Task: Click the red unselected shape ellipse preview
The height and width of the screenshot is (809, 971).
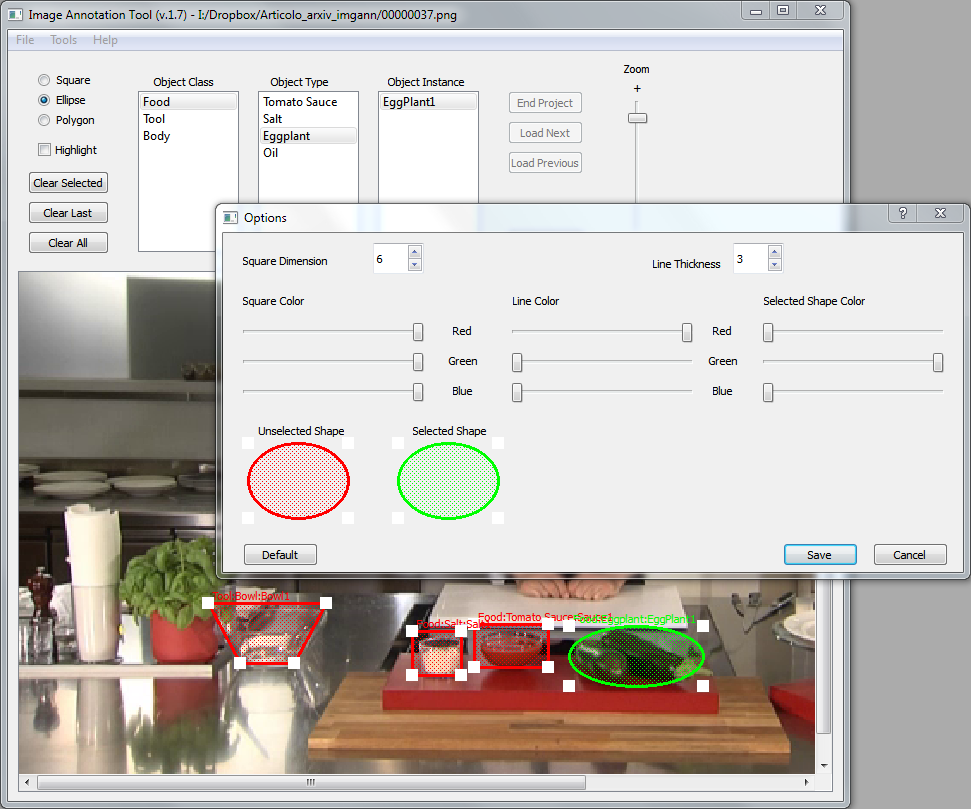Action: click(x=298, y=481)
